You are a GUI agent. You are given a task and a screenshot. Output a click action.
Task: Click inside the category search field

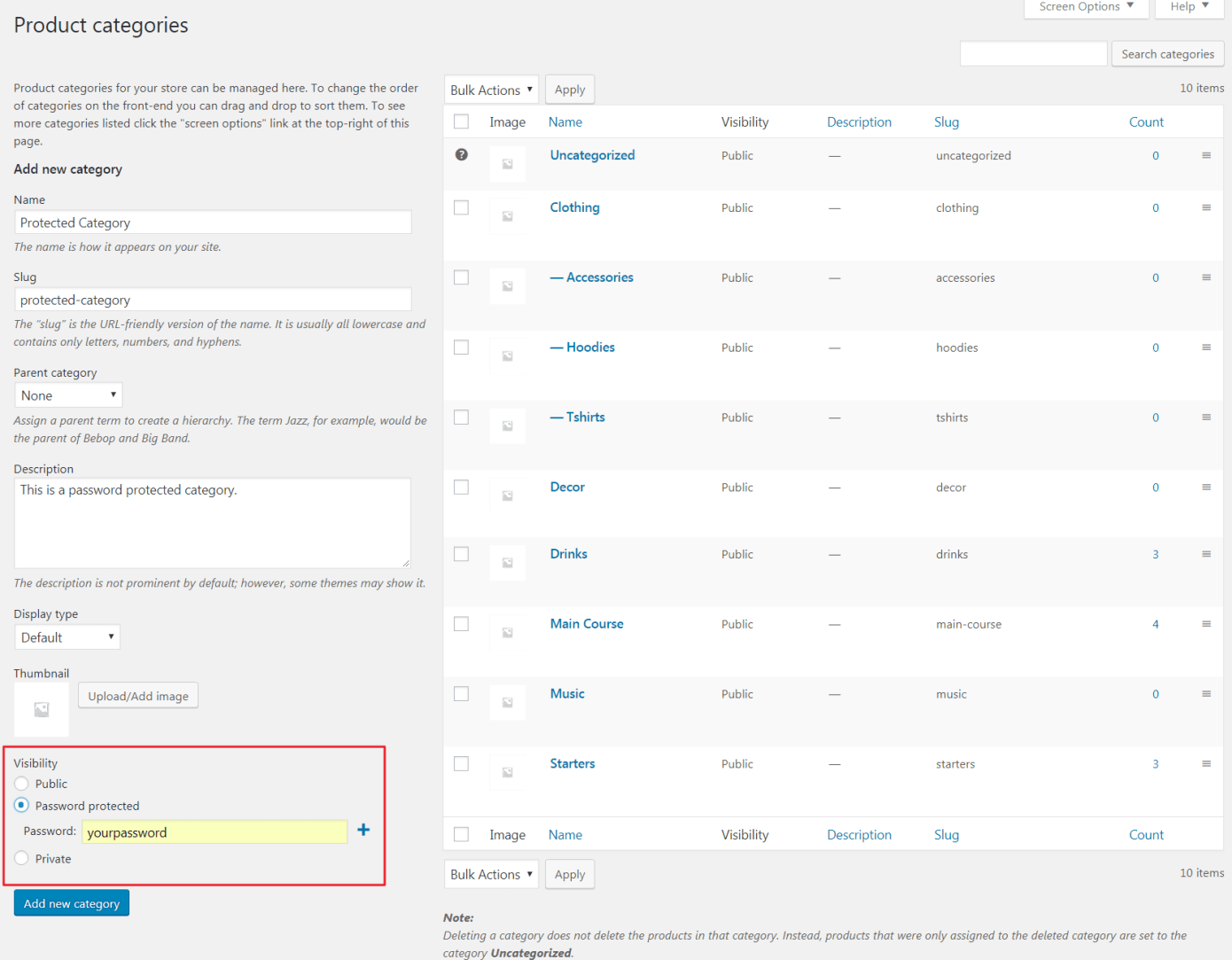pos(1033,53)
